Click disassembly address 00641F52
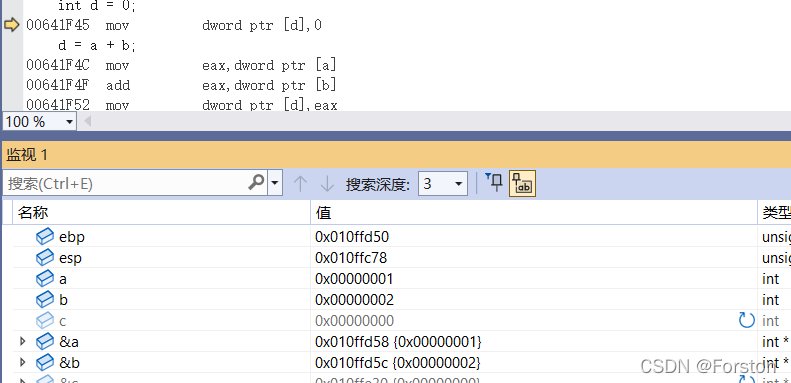 58,105
